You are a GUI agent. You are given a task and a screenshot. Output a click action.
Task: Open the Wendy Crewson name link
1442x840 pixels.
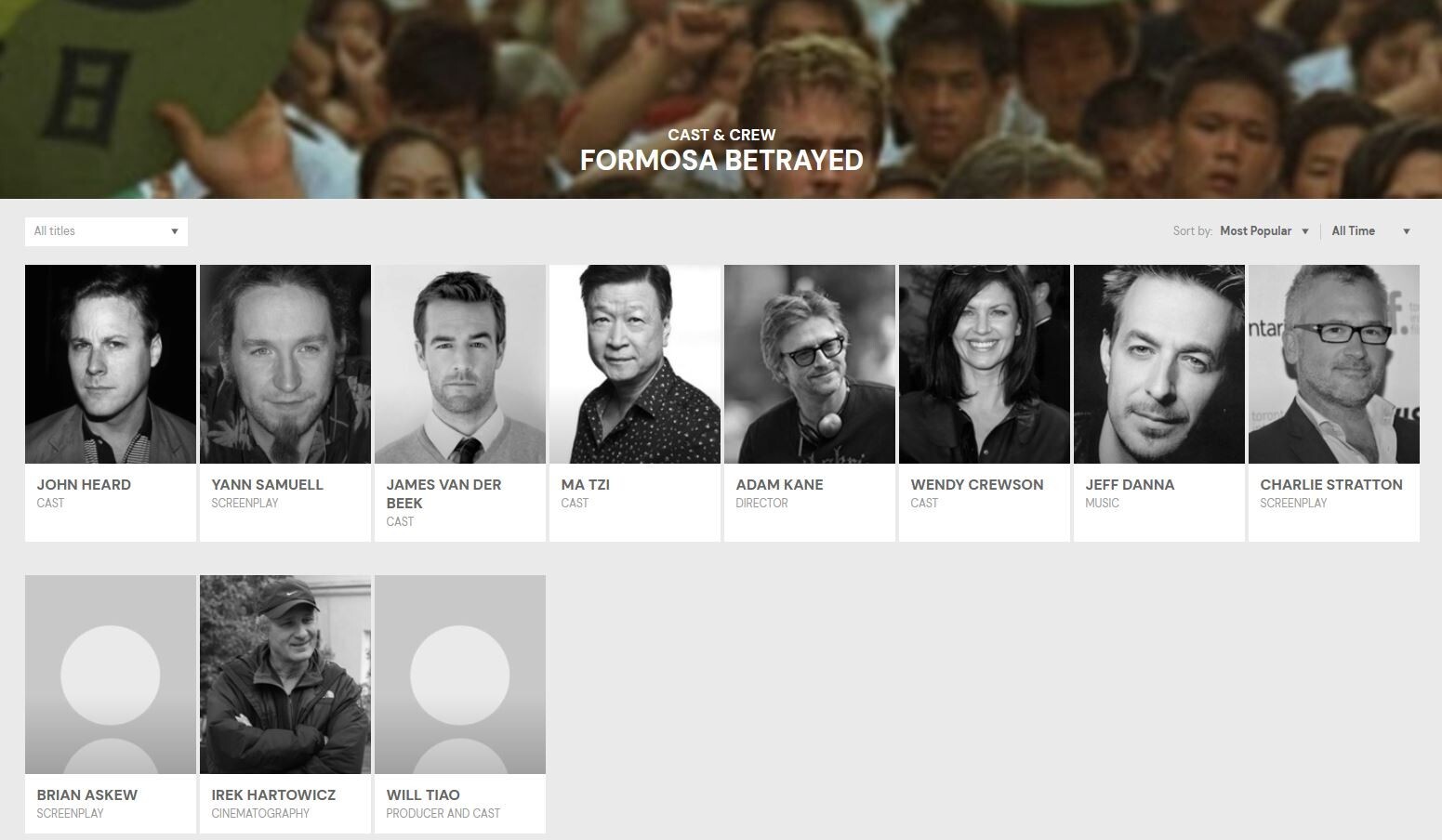(977, 485)
